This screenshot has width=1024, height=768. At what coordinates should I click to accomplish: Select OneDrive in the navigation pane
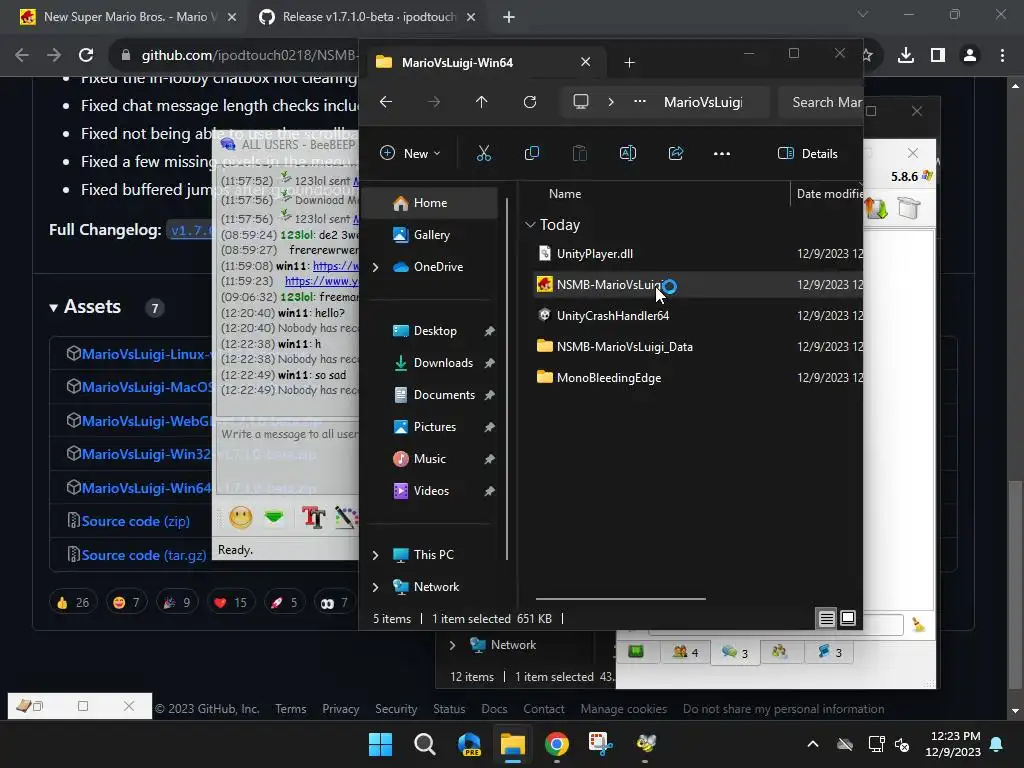438,267
